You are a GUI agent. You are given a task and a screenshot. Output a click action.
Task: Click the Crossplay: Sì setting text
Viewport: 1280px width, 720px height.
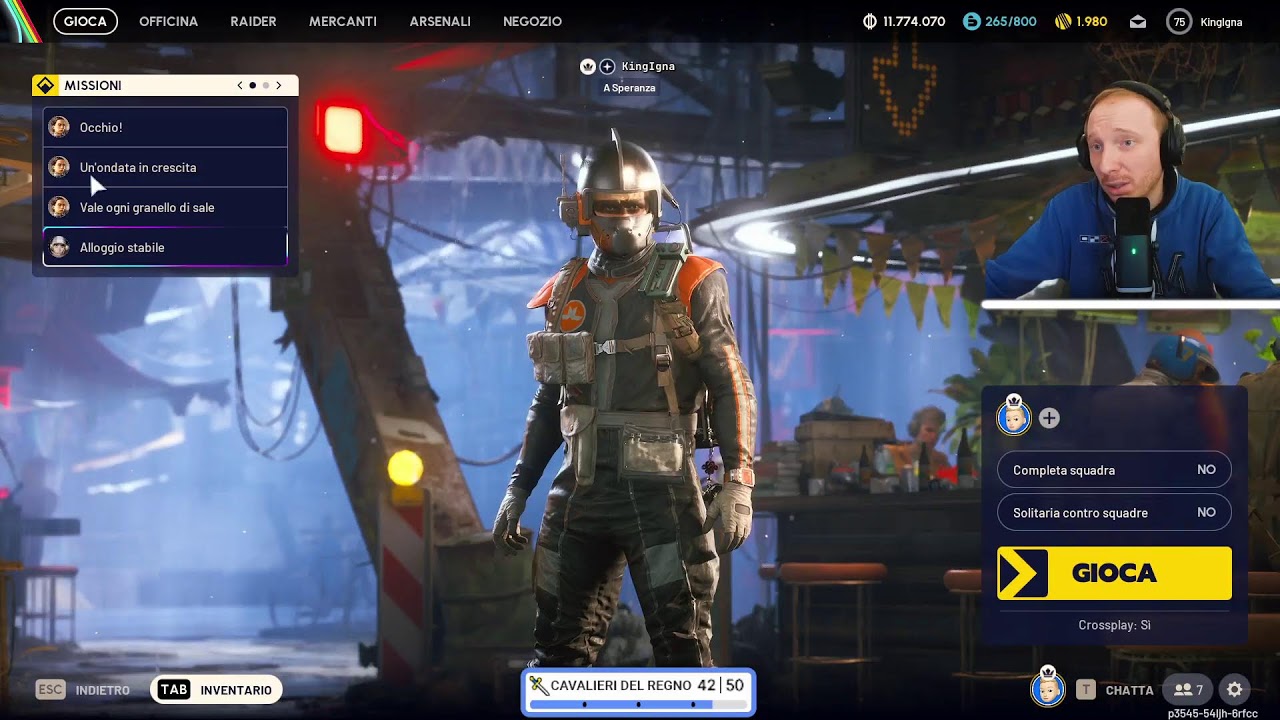(x=1114, y=625)
